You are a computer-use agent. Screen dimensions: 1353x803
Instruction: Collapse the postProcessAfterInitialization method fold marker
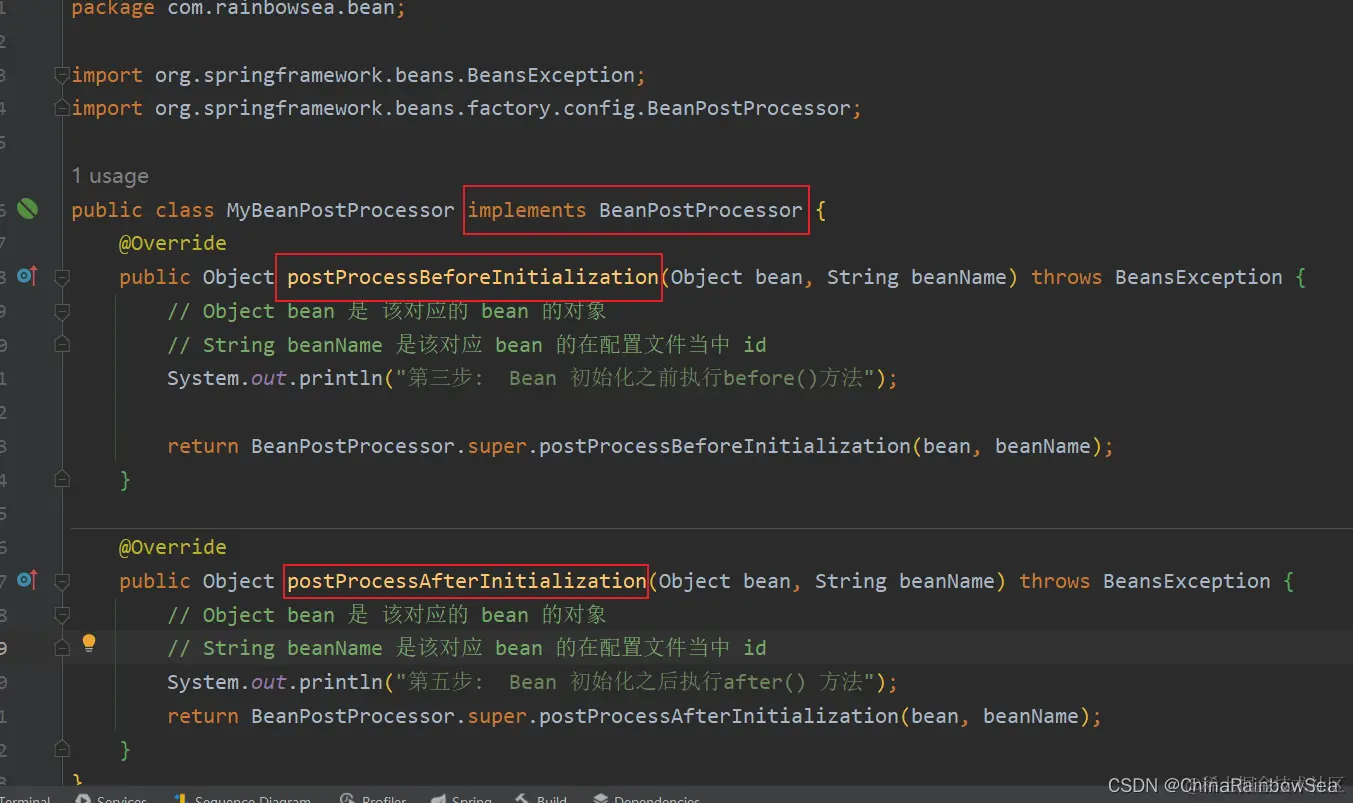[x=62, y=581]
